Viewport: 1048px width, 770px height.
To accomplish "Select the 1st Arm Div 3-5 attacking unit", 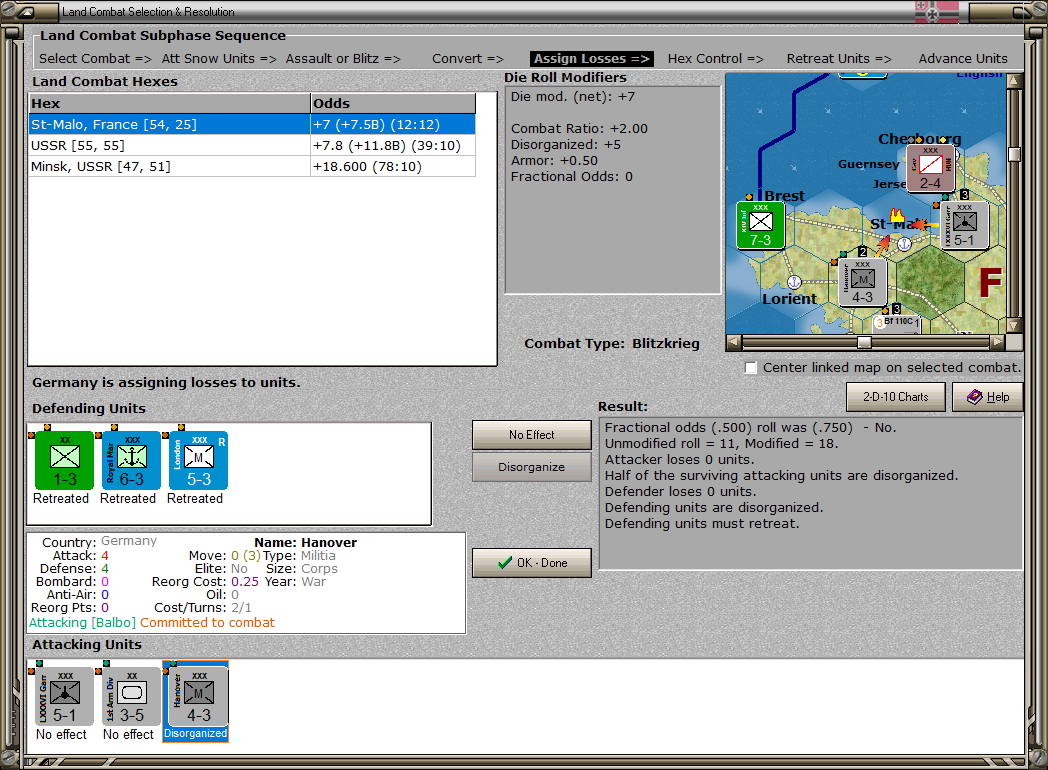I will [132, 696].
